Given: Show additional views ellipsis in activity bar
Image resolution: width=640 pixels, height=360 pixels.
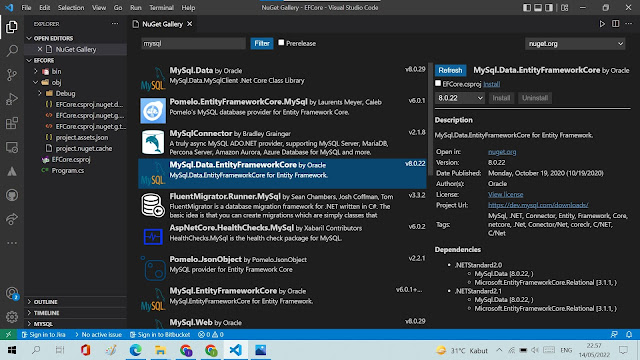Looking at the screenshot, I should [x=12, y=243].
